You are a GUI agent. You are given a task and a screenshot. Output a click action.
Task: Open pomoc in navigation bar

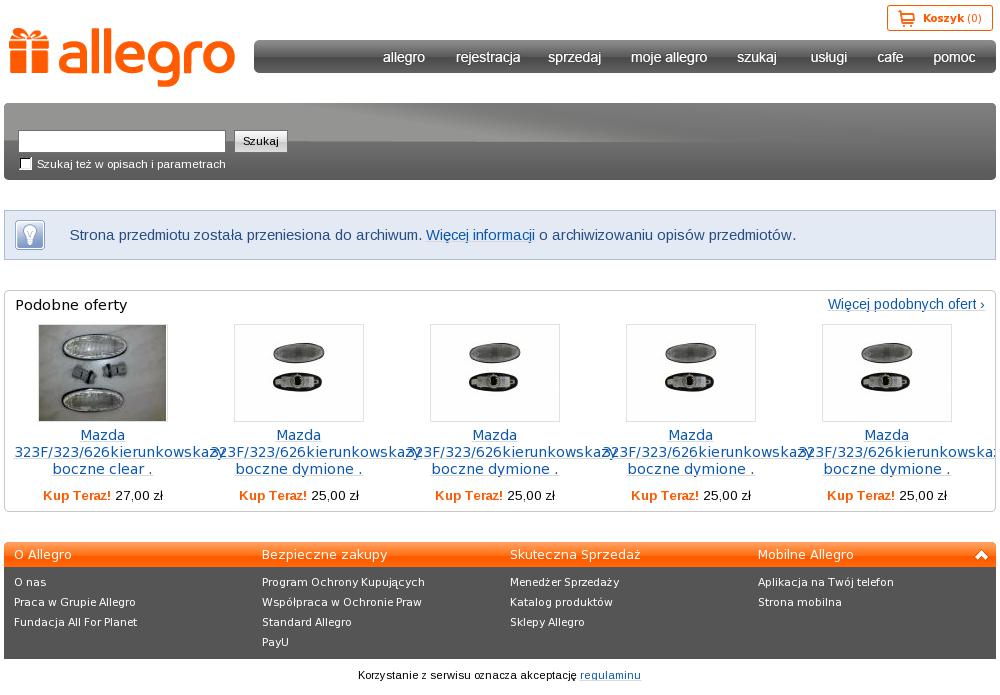(954, 57)
